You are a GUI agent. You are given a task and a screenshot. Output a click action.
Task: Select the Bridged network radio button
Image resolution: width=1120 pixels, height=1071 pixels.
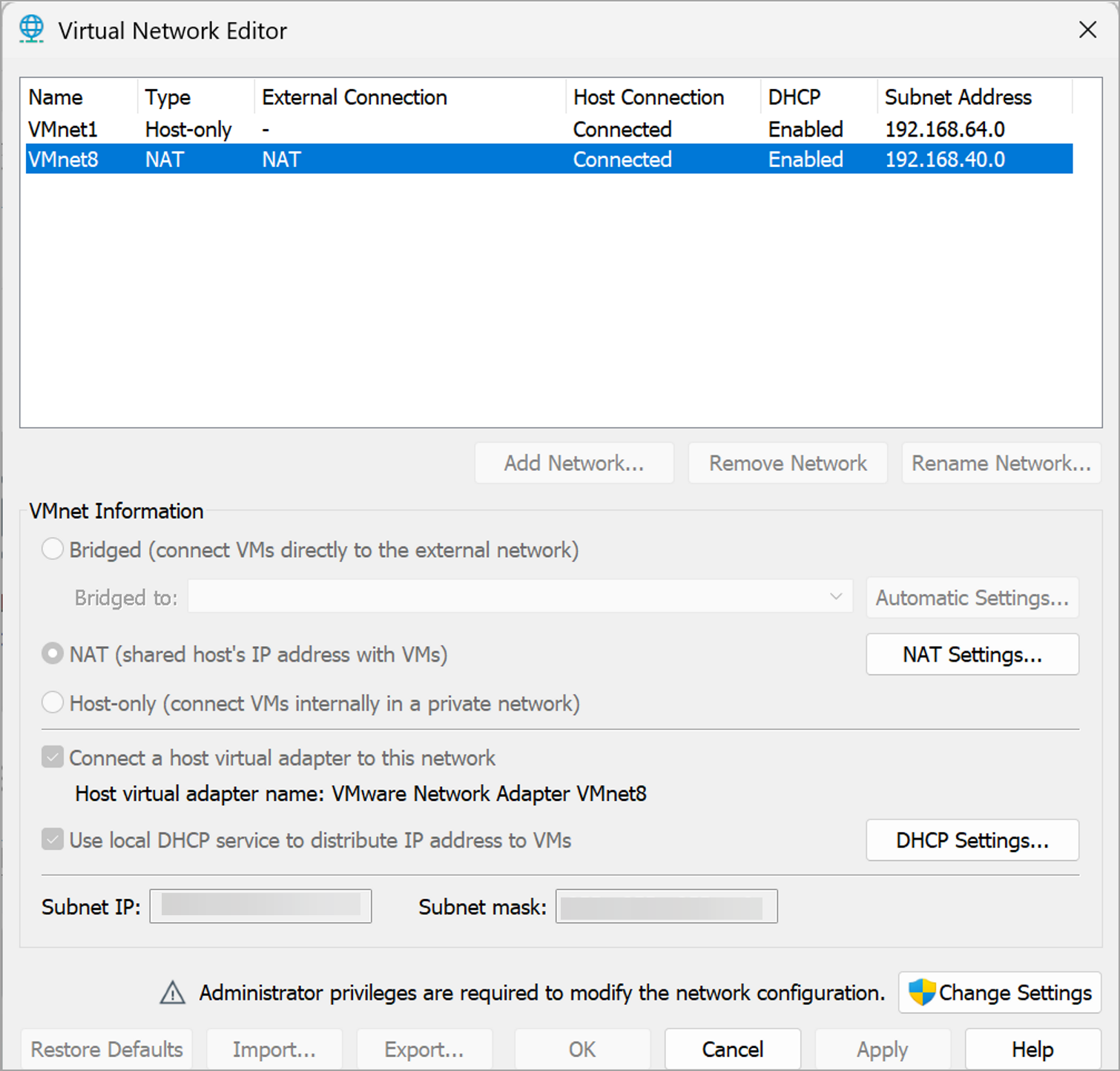pyautogui.click(x=52, y=549)
